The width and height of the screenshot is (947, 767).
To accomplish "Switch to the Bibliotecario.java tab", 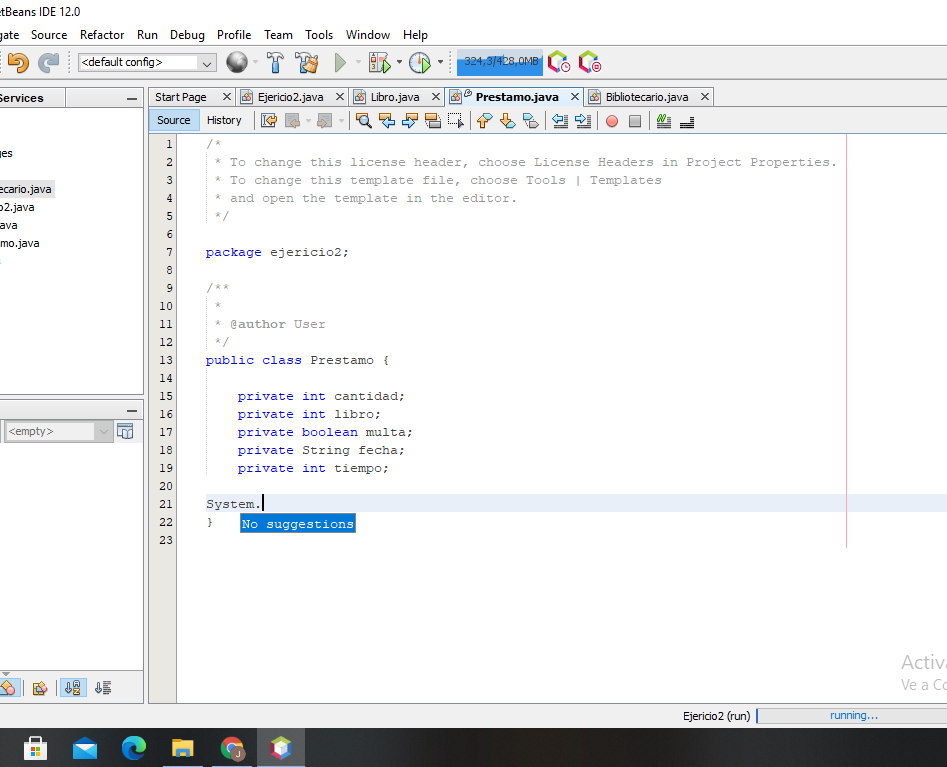I will tap(647, 97).
